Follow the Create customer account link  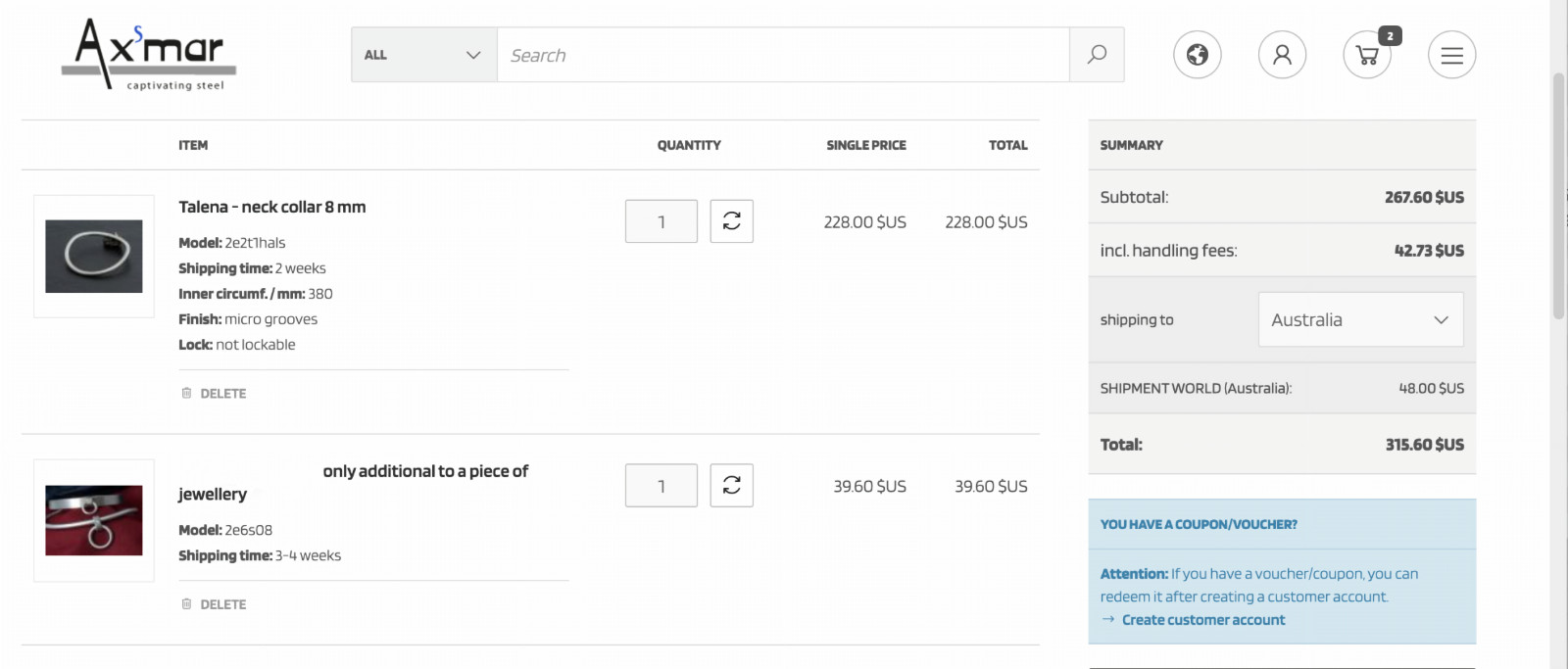1203,620
